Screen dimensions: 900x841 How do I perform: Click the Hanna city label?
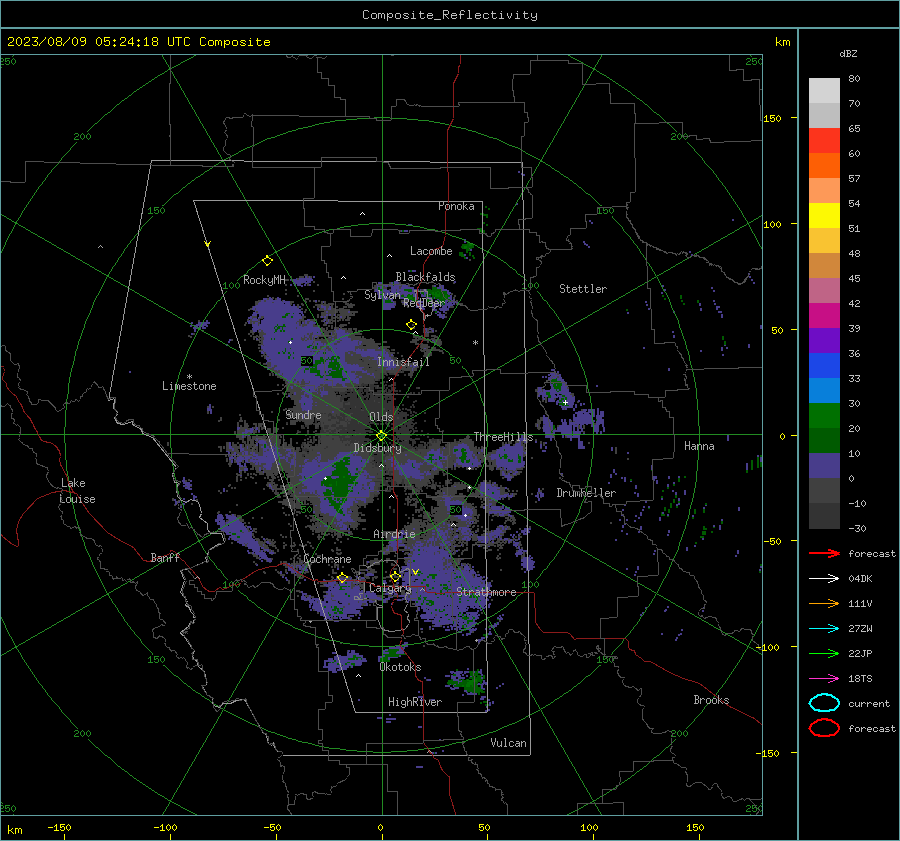tap(699, 446)
